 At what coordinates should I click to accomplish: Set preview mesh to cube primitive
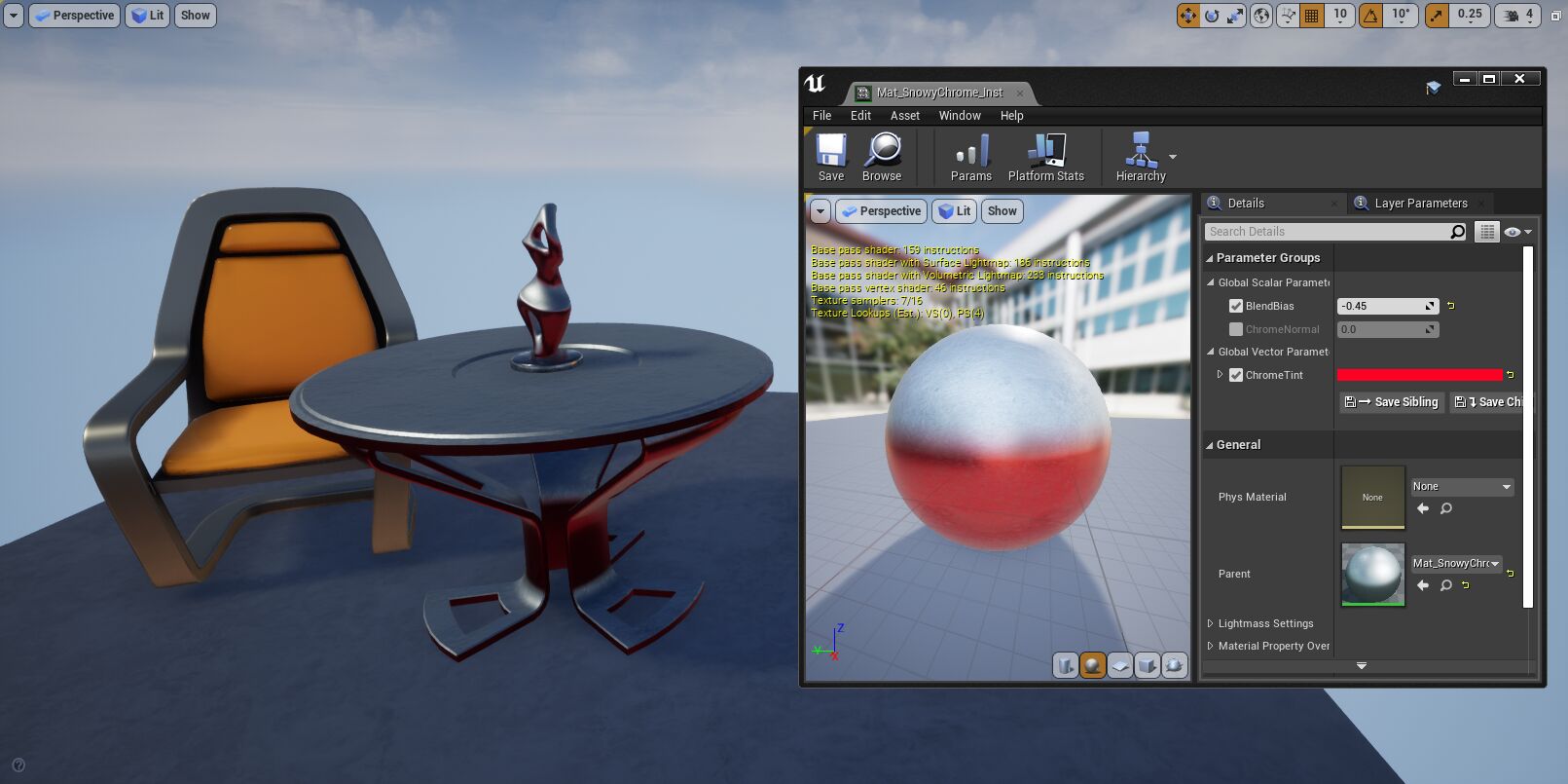coord(1148,665)
